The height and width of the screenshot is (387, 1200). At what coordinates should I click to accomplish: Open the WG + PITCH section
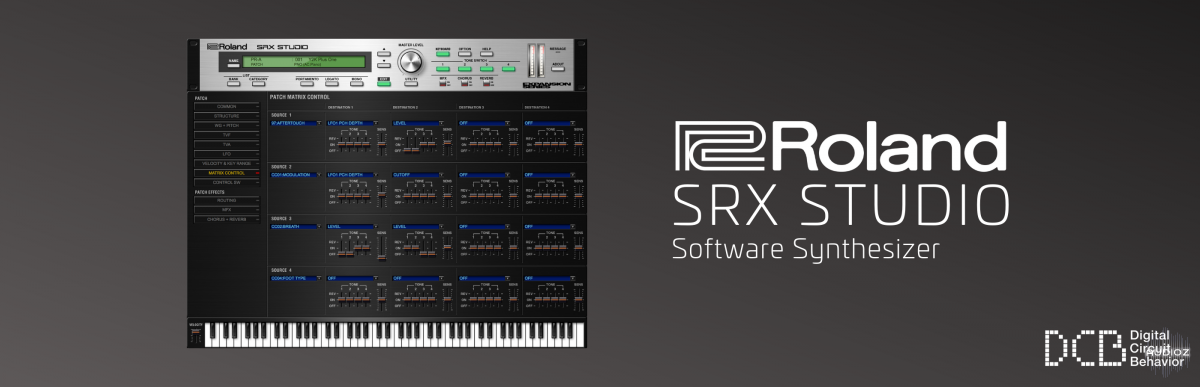[228, 126]
